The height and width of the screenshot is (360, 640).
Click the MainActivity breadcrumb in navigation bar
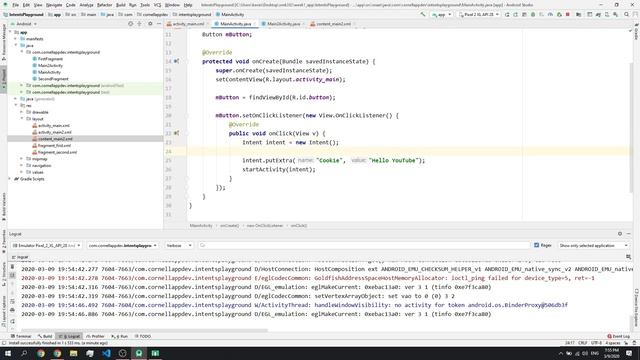click(x=230, y=14)
